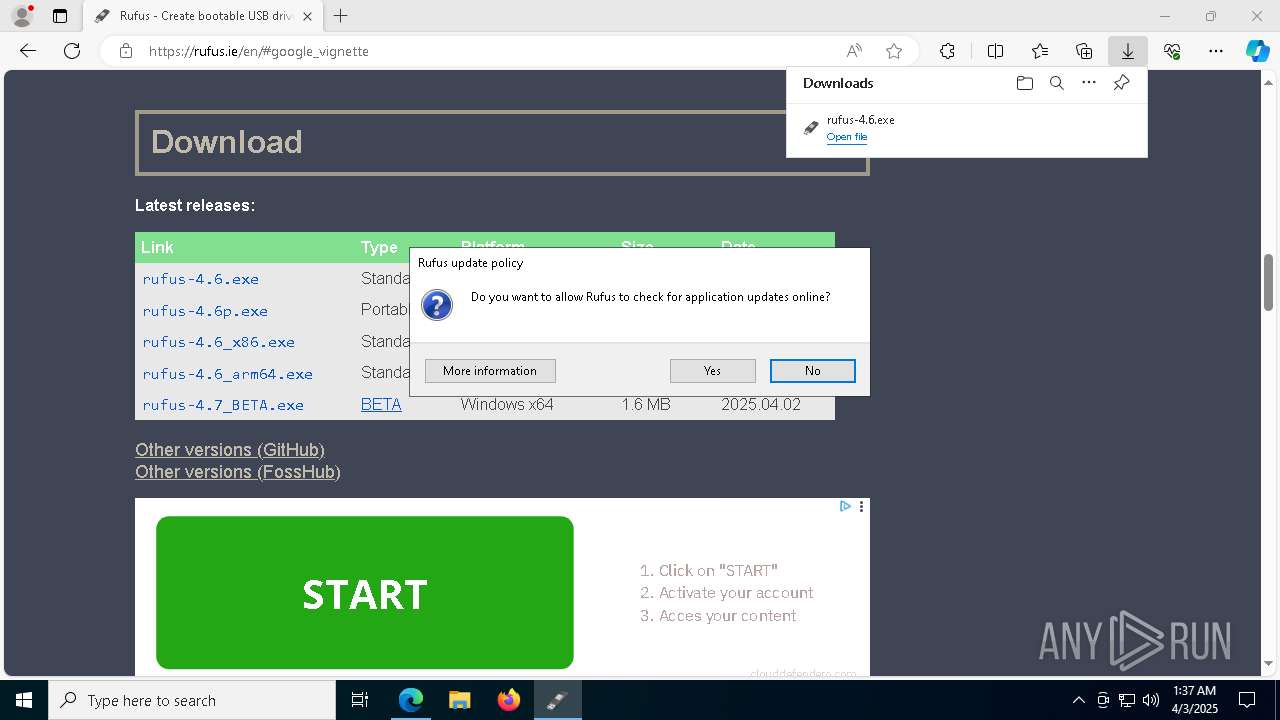Click Open file link for rufus-4.6.exe
This screenshot has width=1280, height=720.
tap(847, 137)
